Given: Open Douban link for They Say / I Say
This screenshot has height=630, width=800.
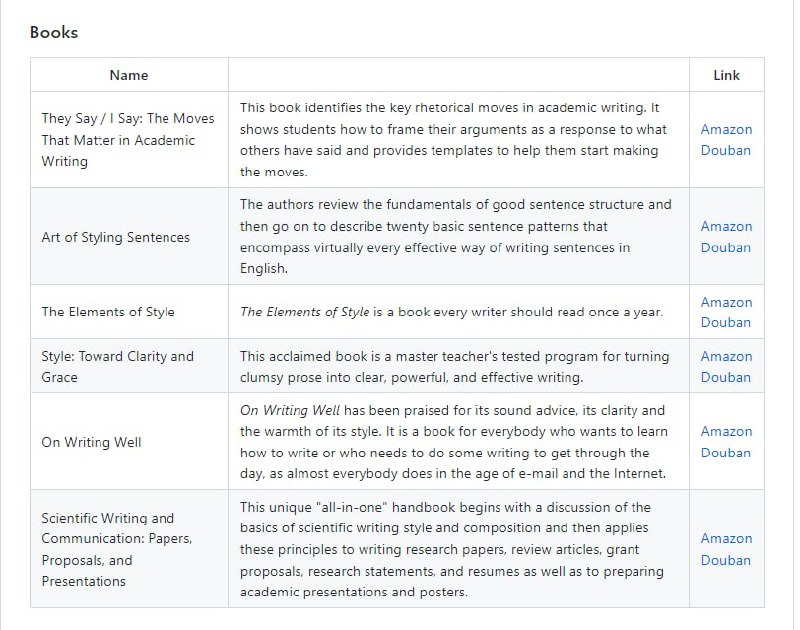Looking at the screenshot, I should (x=726, y=150).
